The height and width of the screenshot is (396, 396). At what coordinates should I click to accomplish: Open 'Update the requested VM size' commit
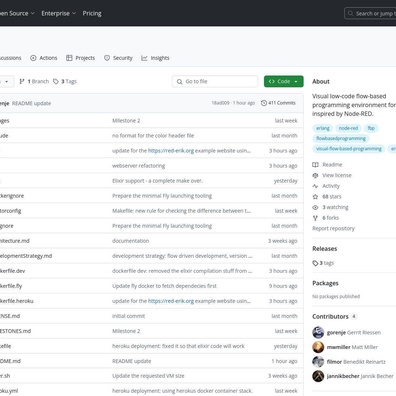pos(148,376)
